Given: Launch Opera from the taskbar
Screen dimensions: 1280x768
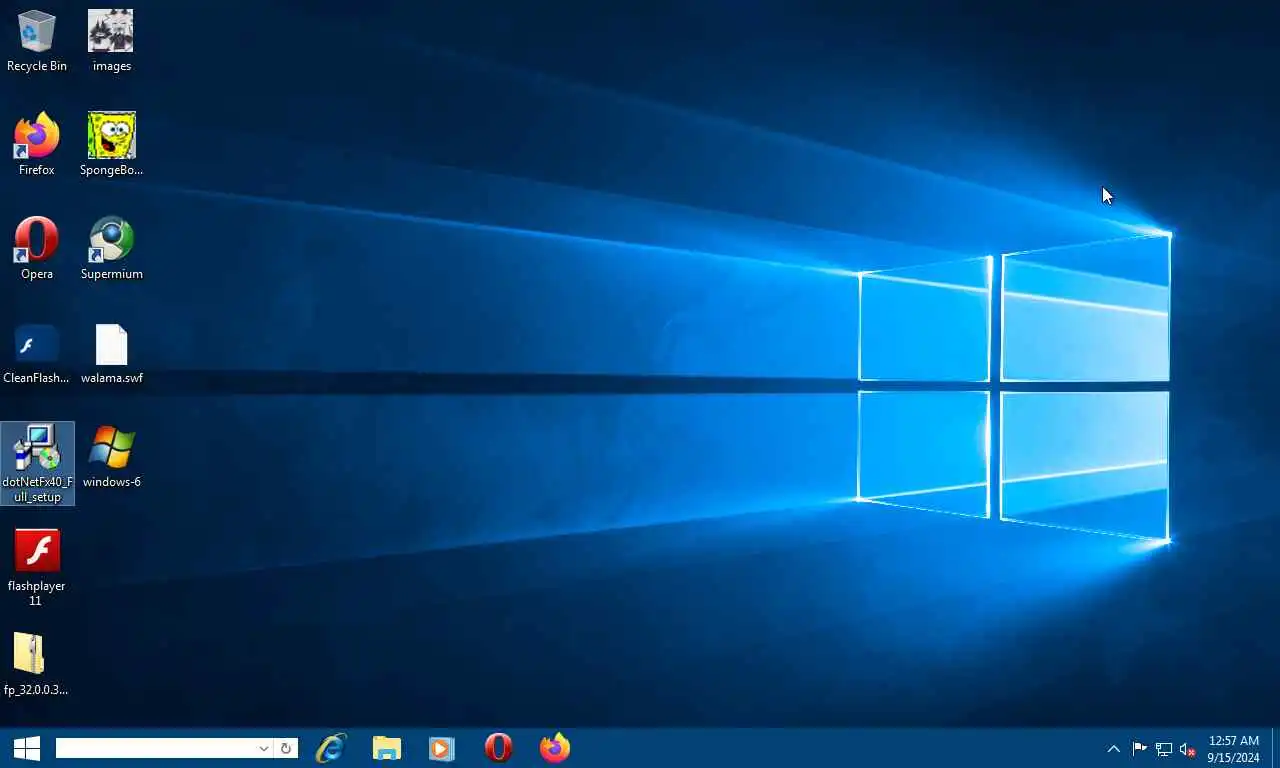Looking at the screenshot, I should [498, 748].
